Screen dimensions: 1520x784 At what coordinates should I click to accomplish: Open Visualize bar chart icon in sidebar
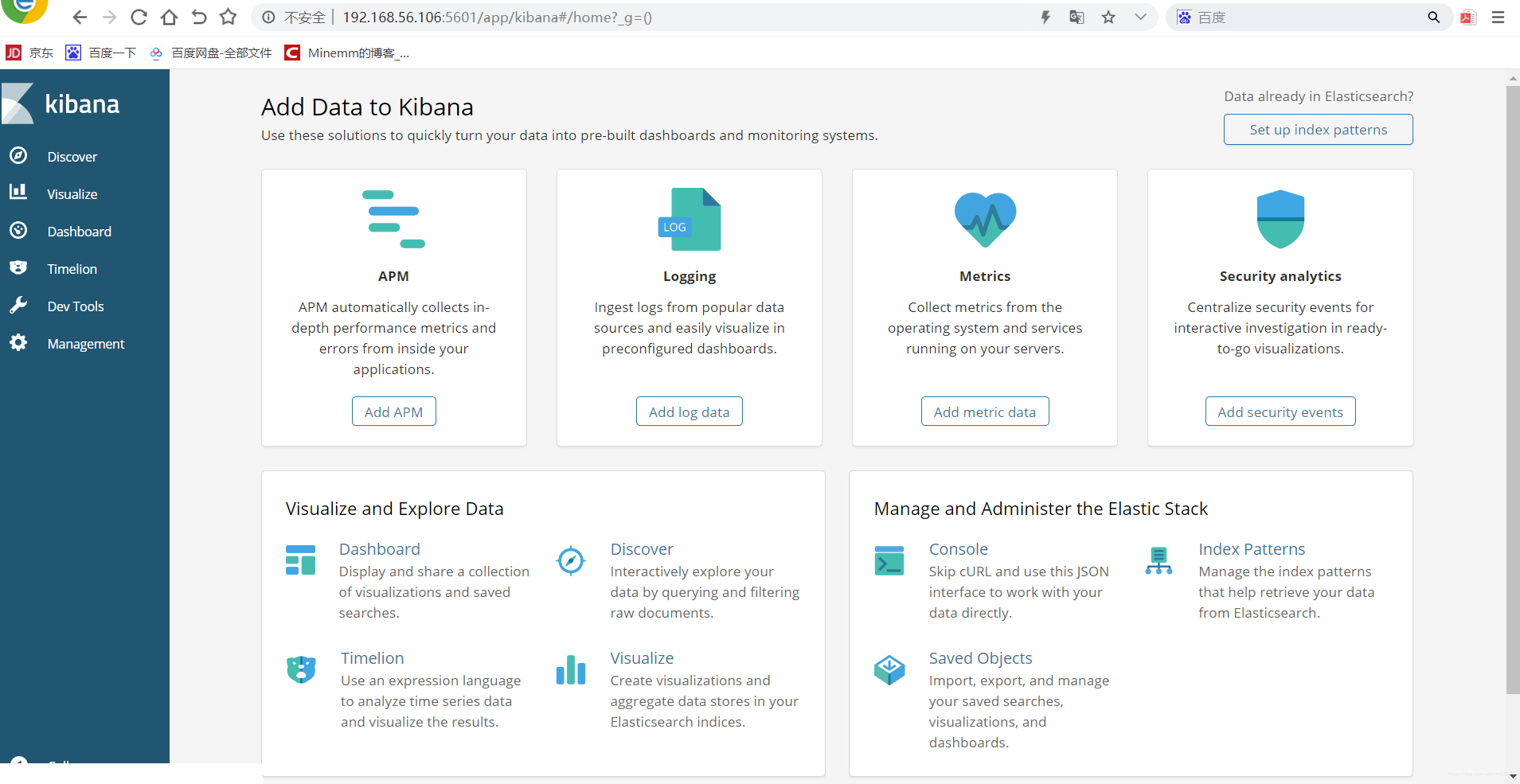[18, 193]
